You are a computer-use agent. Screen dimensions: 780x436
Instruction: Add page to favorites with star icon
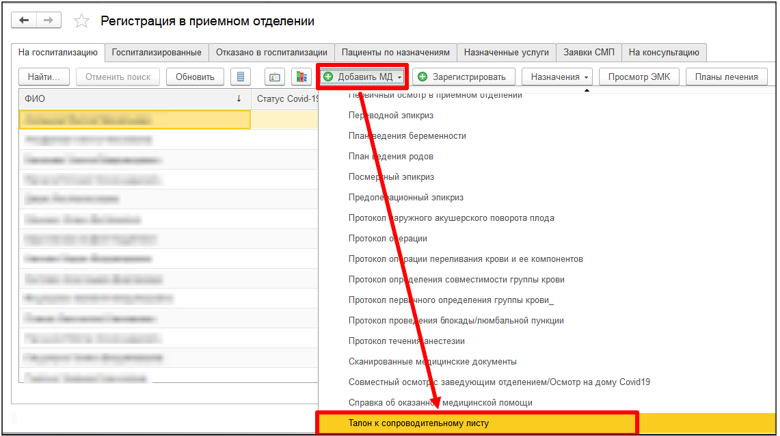coord(82,21)
